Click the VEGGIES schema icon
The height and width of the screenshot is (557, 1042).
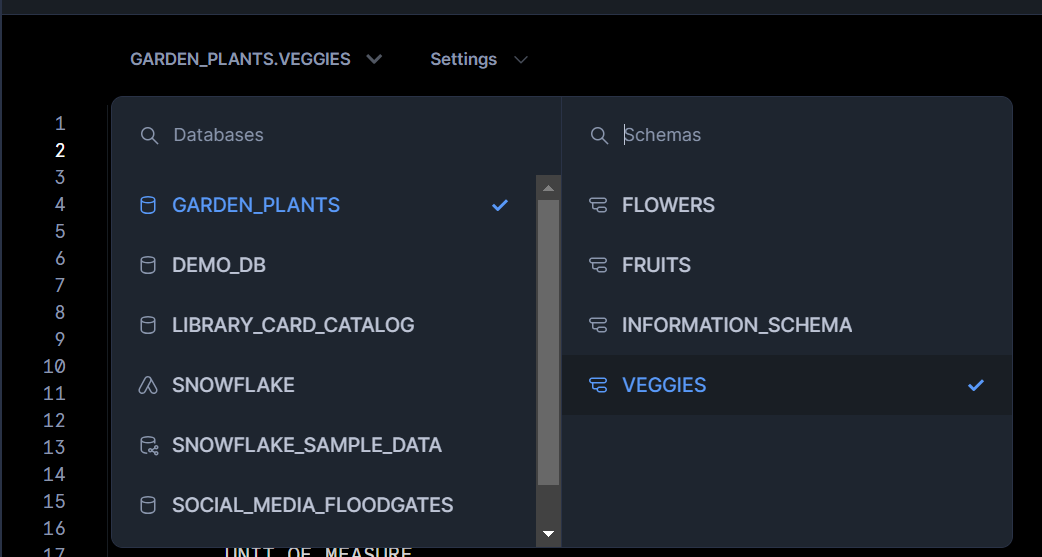coord(598,385)
